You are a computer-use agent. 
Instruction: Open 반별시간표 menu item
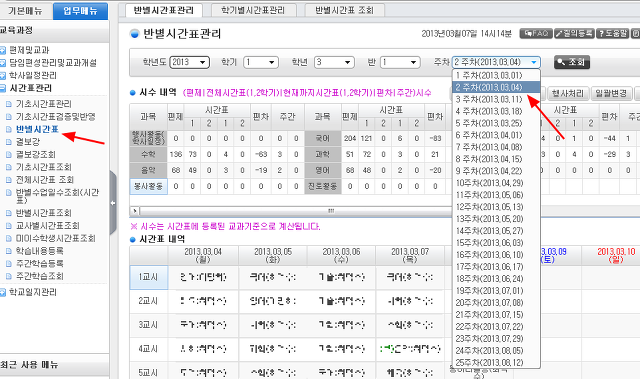tap(37, 129)
